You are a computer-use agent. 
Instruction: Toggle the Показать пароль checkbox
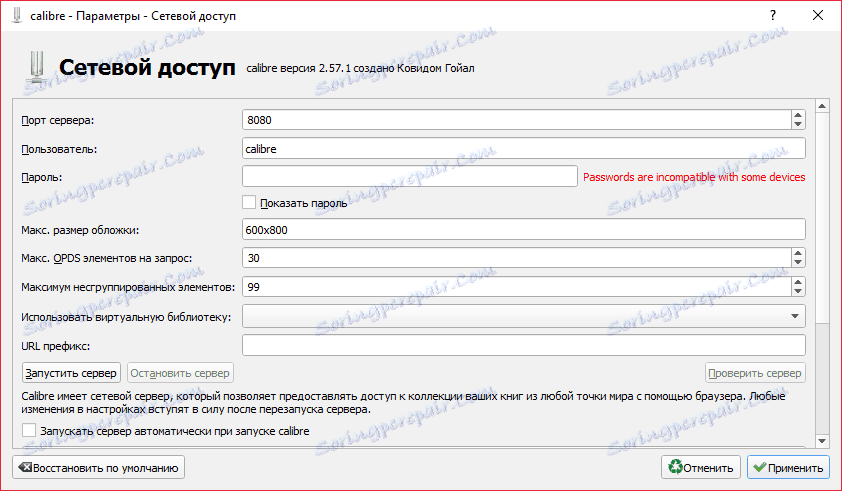coord(249,203)
